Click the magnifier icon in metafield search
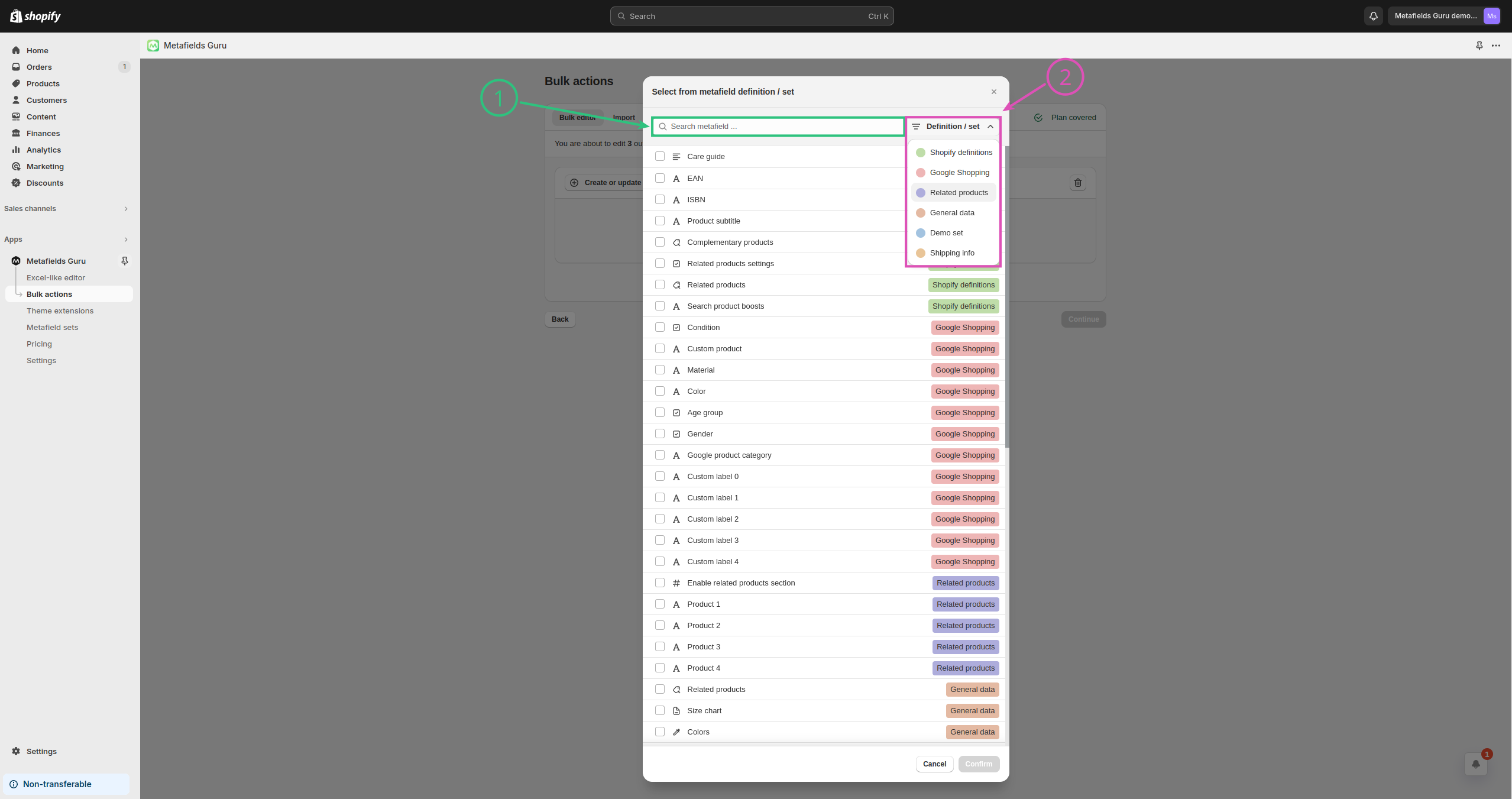The height and width of the screenshot is (799, 1512). click(x=663, y=127)
